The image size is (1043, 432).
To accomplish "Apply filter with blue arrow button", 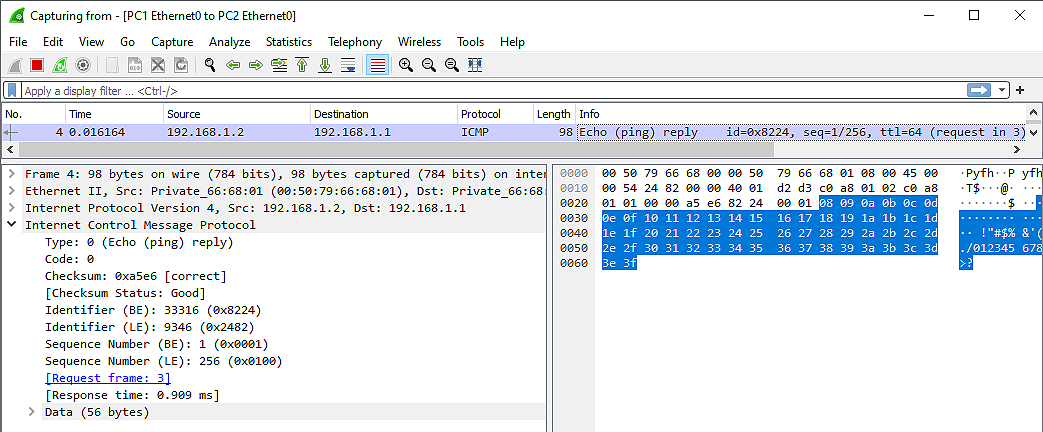I will coord(979,90).
